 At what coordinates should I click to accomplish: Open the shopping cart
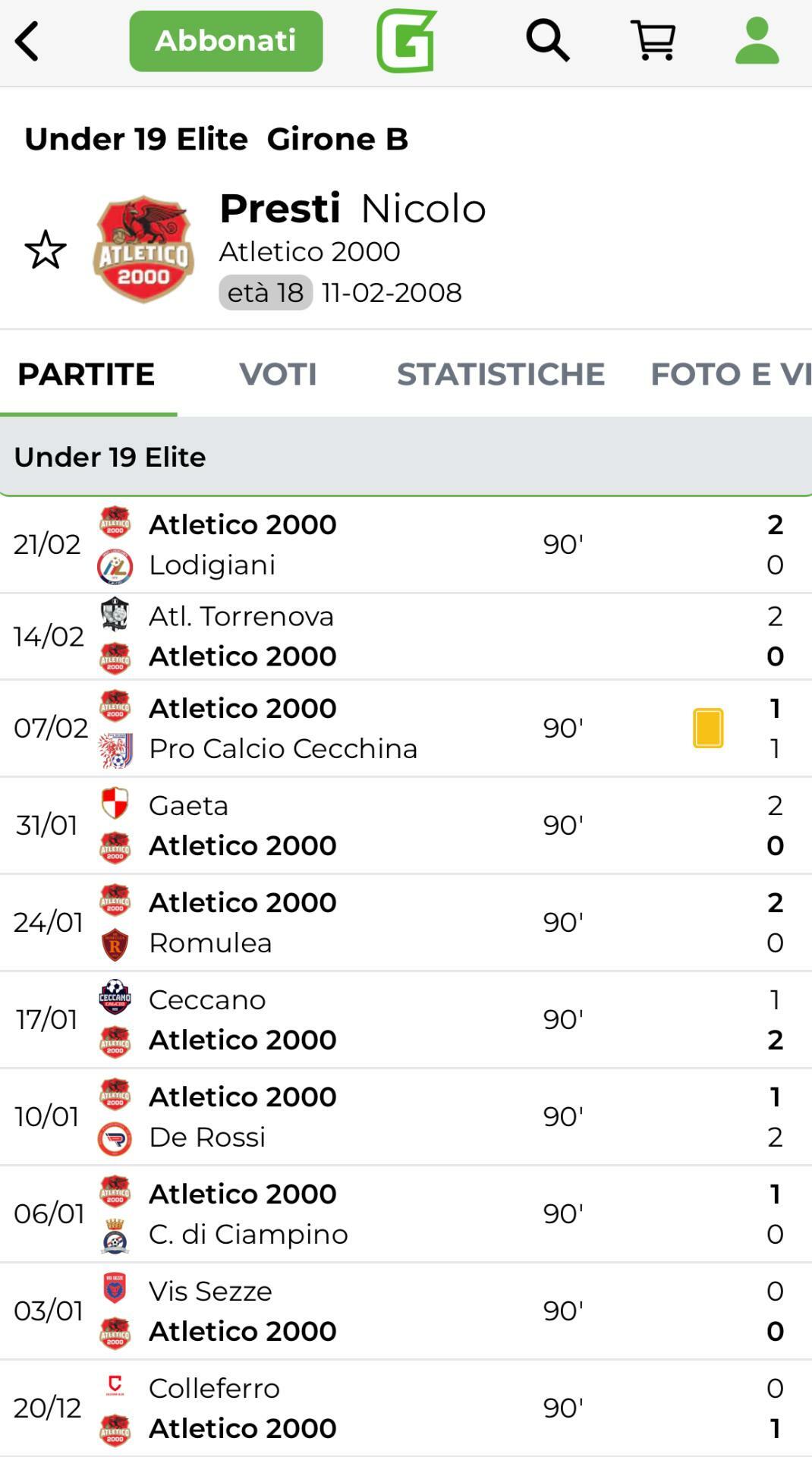(x=653, y=41)
